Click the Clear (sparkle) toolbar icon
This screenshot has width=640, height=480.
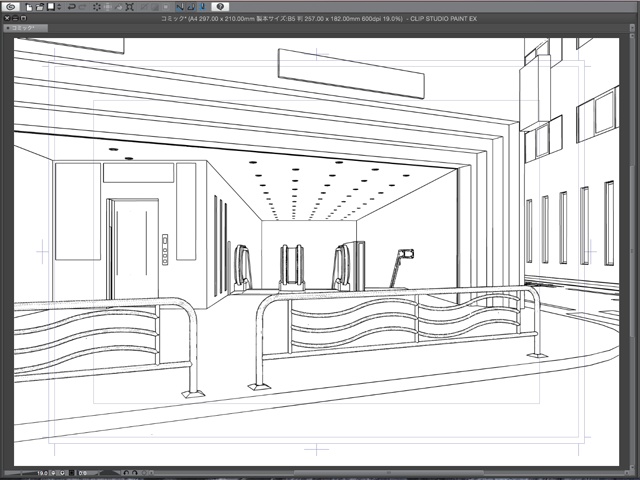(98, 6)
